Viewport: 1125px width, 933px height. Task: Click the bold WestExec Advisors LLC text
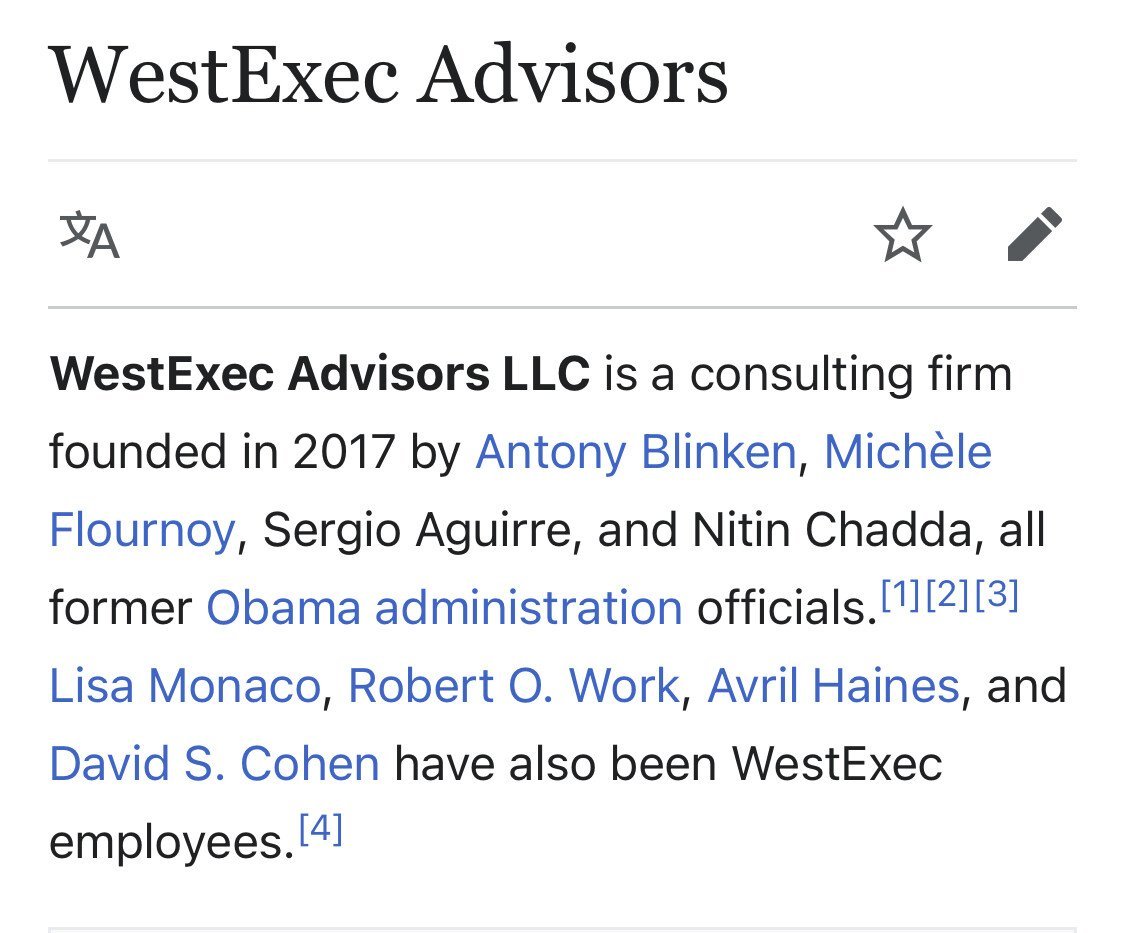pyautogui.click(x=320, y=374)
